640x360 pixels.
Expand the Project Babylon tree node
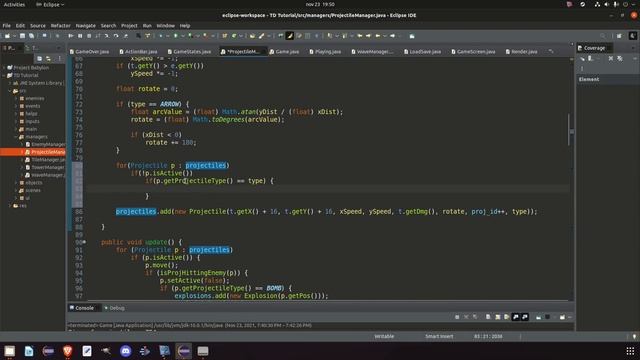4,68
